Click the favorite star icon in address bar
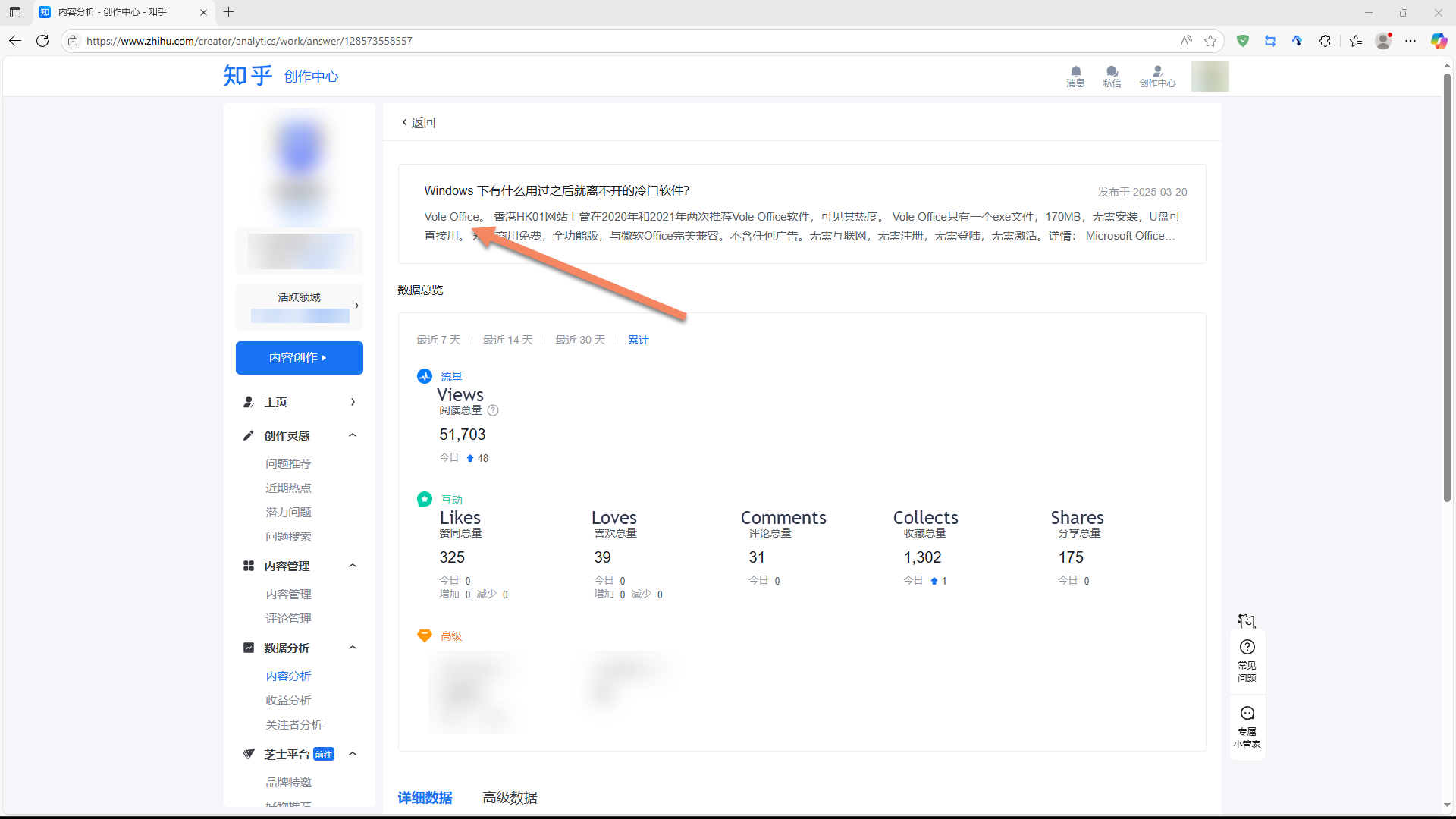Screen dimensions: 1456x819 1210,41
